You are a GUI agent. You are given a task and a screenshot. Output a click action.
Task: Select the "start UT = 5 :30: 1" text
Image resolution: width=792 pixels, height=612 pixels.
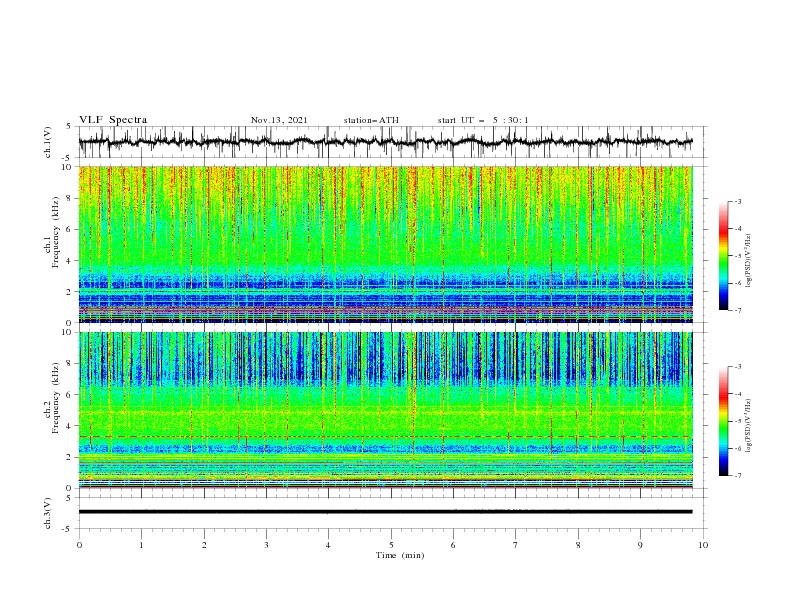point(483,120)
